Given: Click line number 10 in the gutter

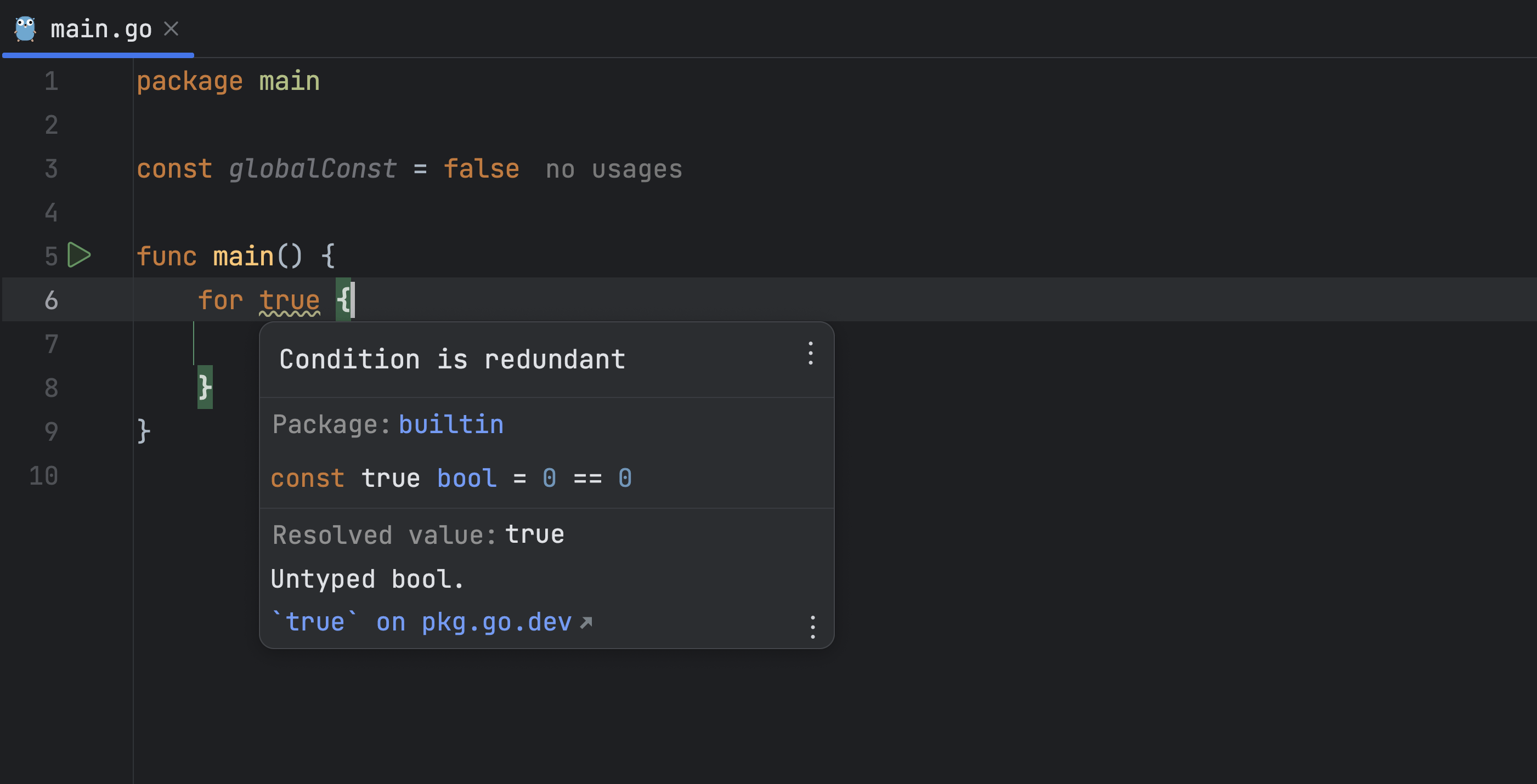Looking at the screenshot, I should tap(44, 476).
